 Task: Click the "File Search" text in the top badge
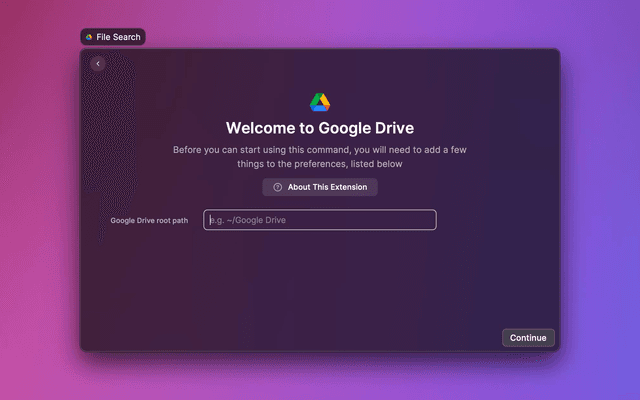[119, 37]
